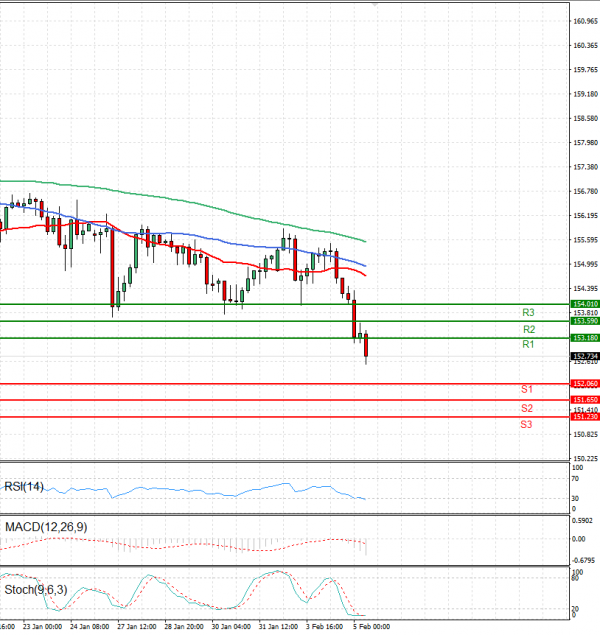Click the green long-term moving average line
This screenshot has height=635, width=600.
tap(182, 200)
